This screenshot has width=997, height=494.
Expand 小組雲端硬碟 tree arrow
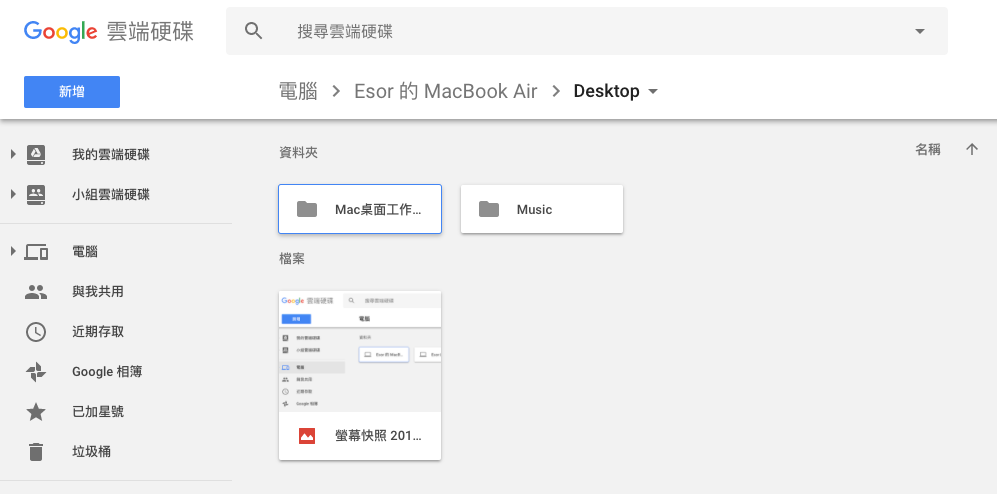[13, 194]
